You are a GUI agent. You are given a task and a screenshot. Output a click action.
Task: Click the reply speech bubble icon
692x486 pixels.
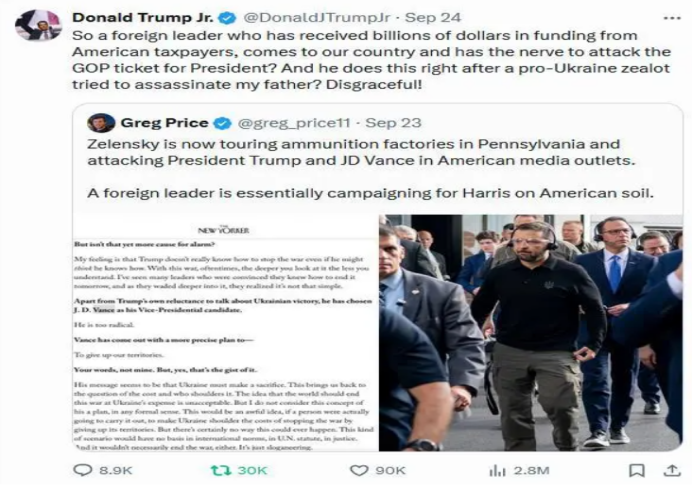pos(83,470)
